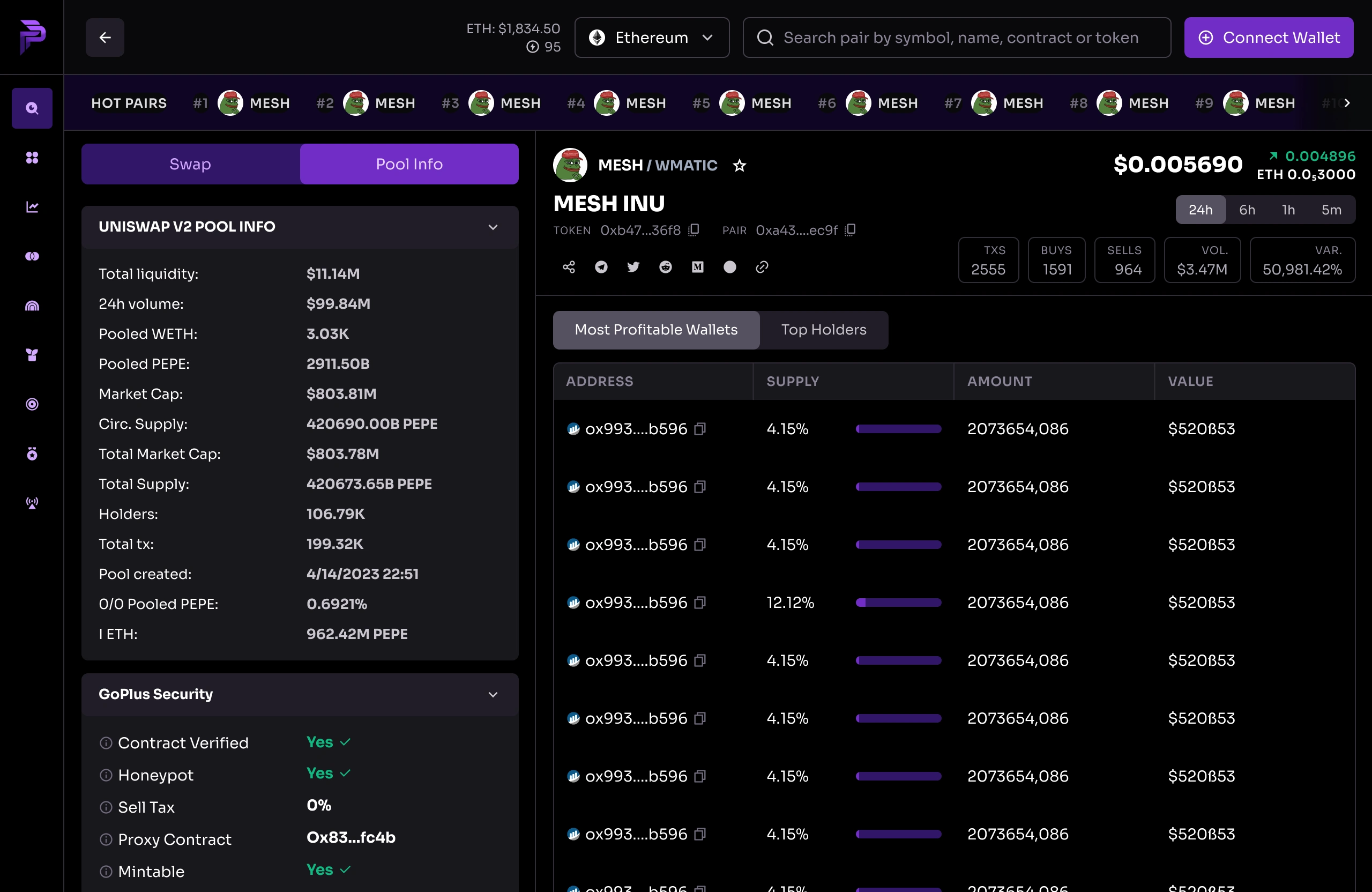Click the info icon next to Honeypot
Screen dimensions: 1372x892
point(106,775)
